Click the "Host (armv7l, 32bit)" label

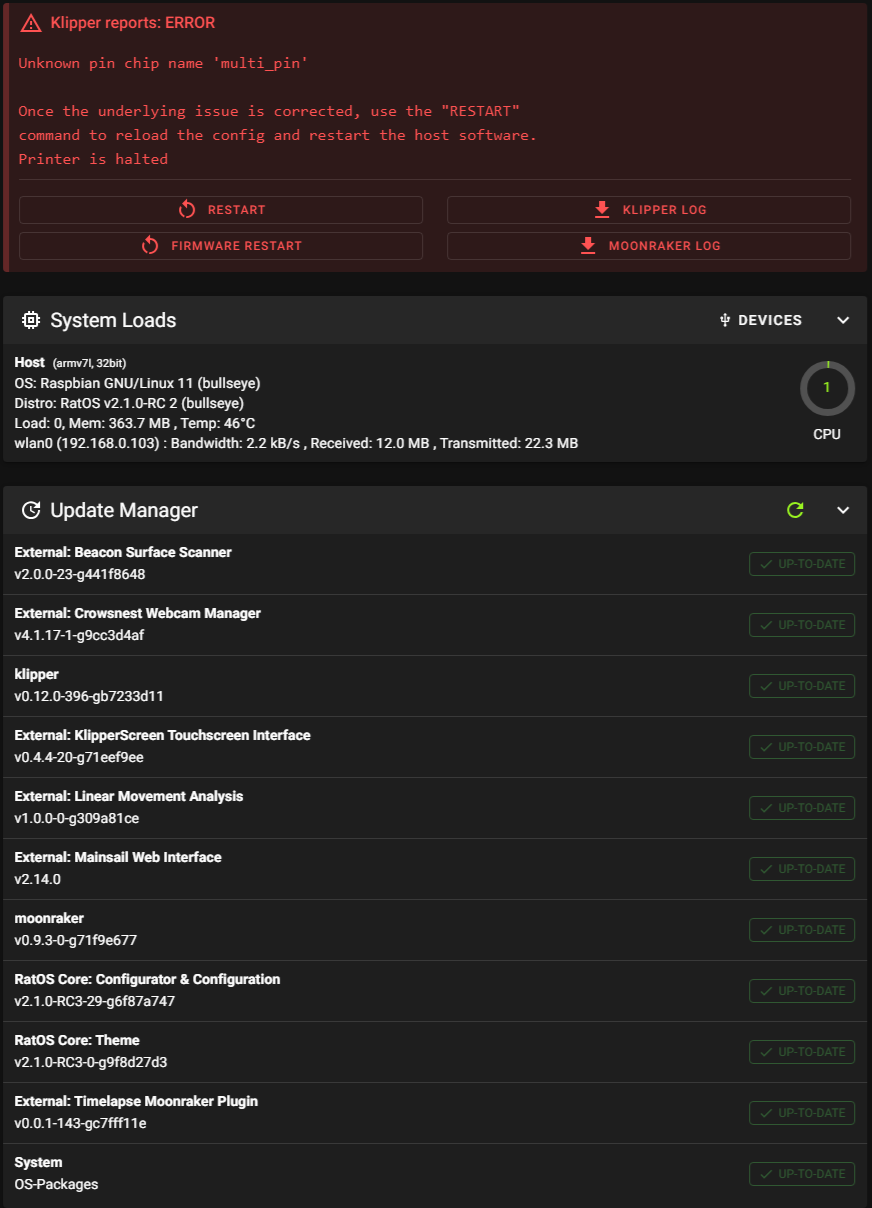pos(70,362)
